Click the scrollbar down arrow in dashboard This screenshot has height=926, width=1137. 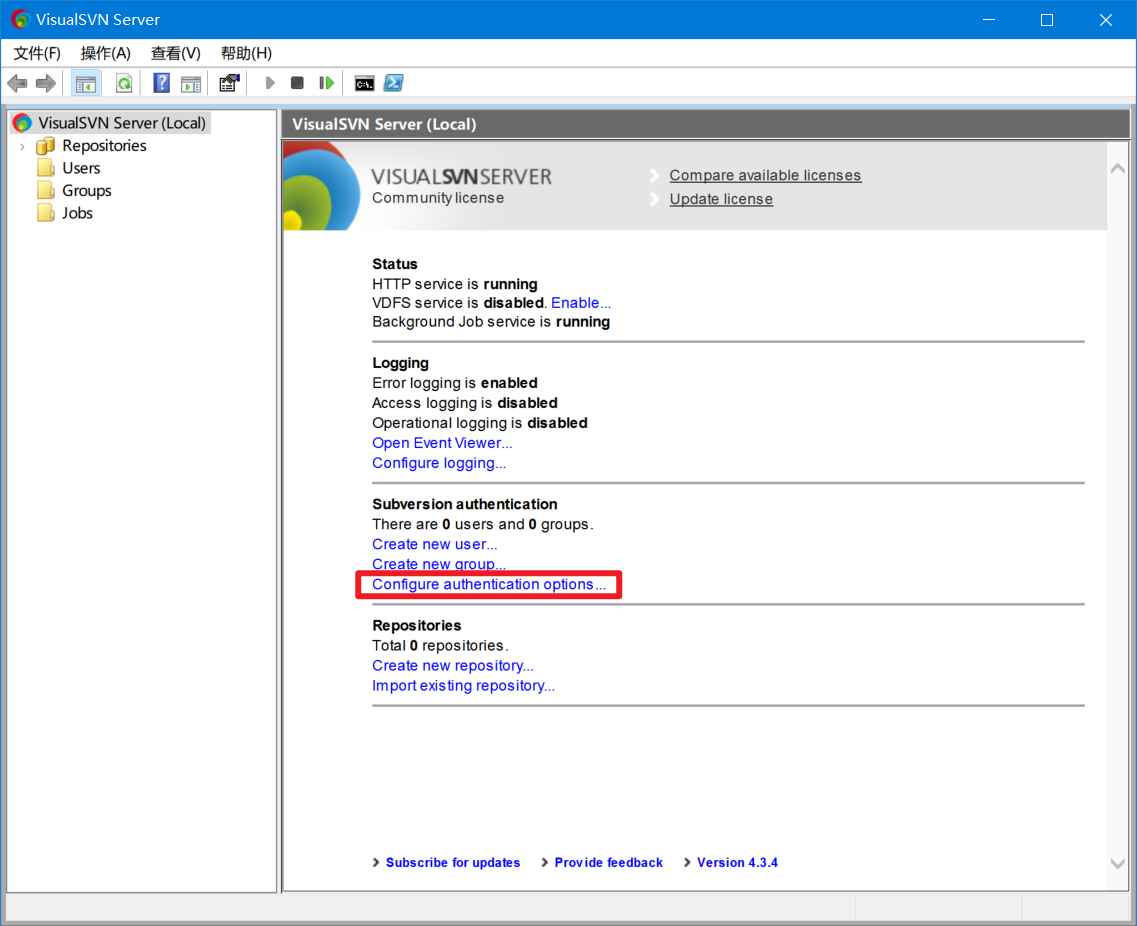(1117, 863)
